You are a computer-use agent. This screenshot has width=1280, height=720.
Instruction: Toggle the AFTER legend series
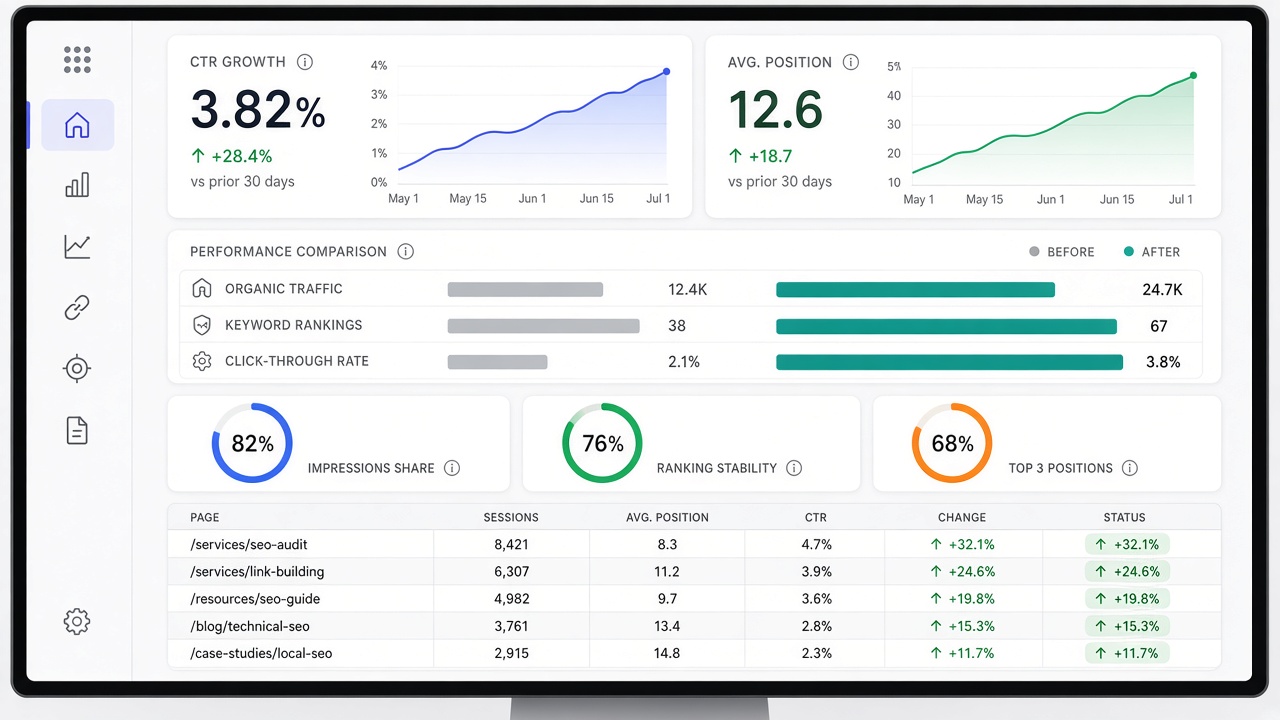click(x=1152, y=252)
